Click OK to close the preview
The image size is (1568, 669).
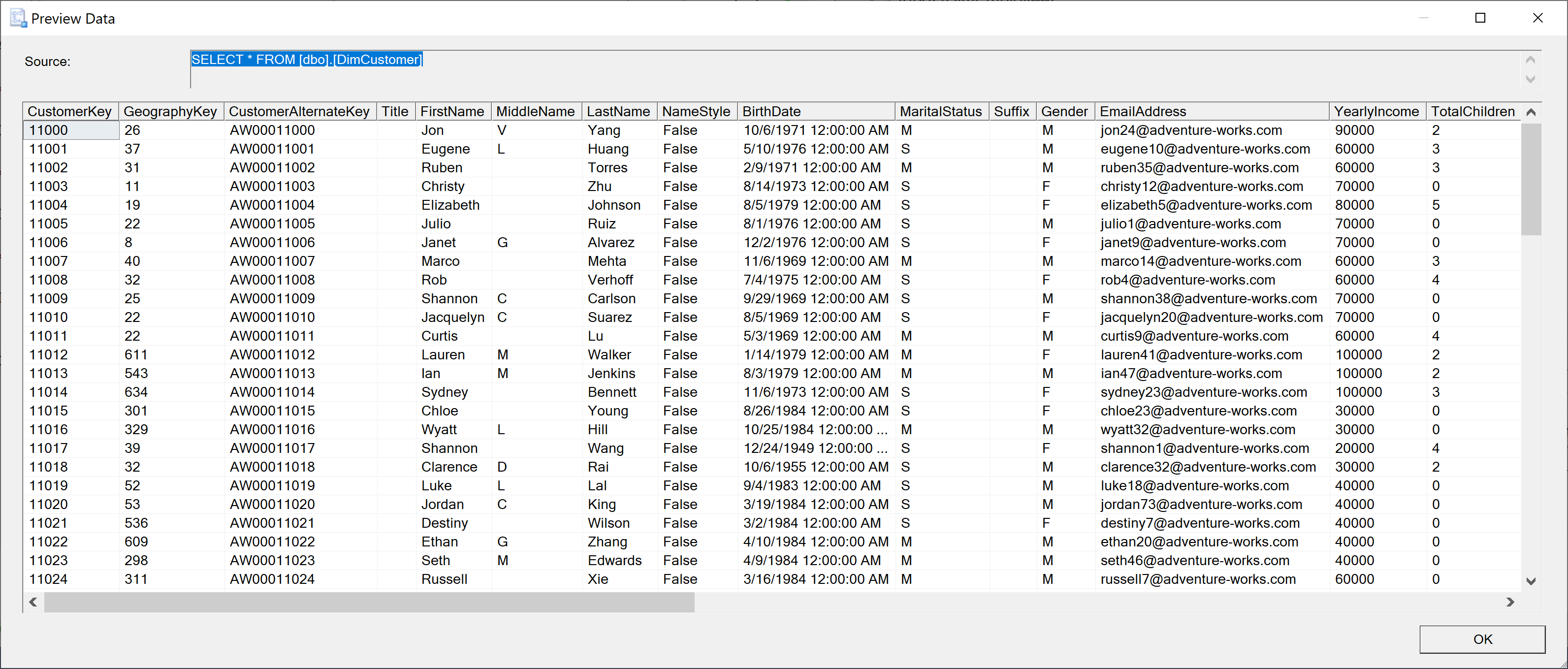coord(1481,639)
